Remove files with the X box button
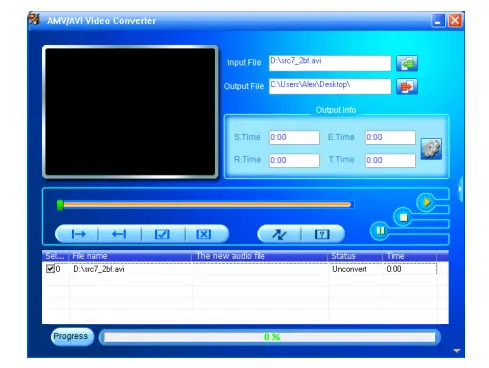489x368 pixels. [x=204, y=234]
